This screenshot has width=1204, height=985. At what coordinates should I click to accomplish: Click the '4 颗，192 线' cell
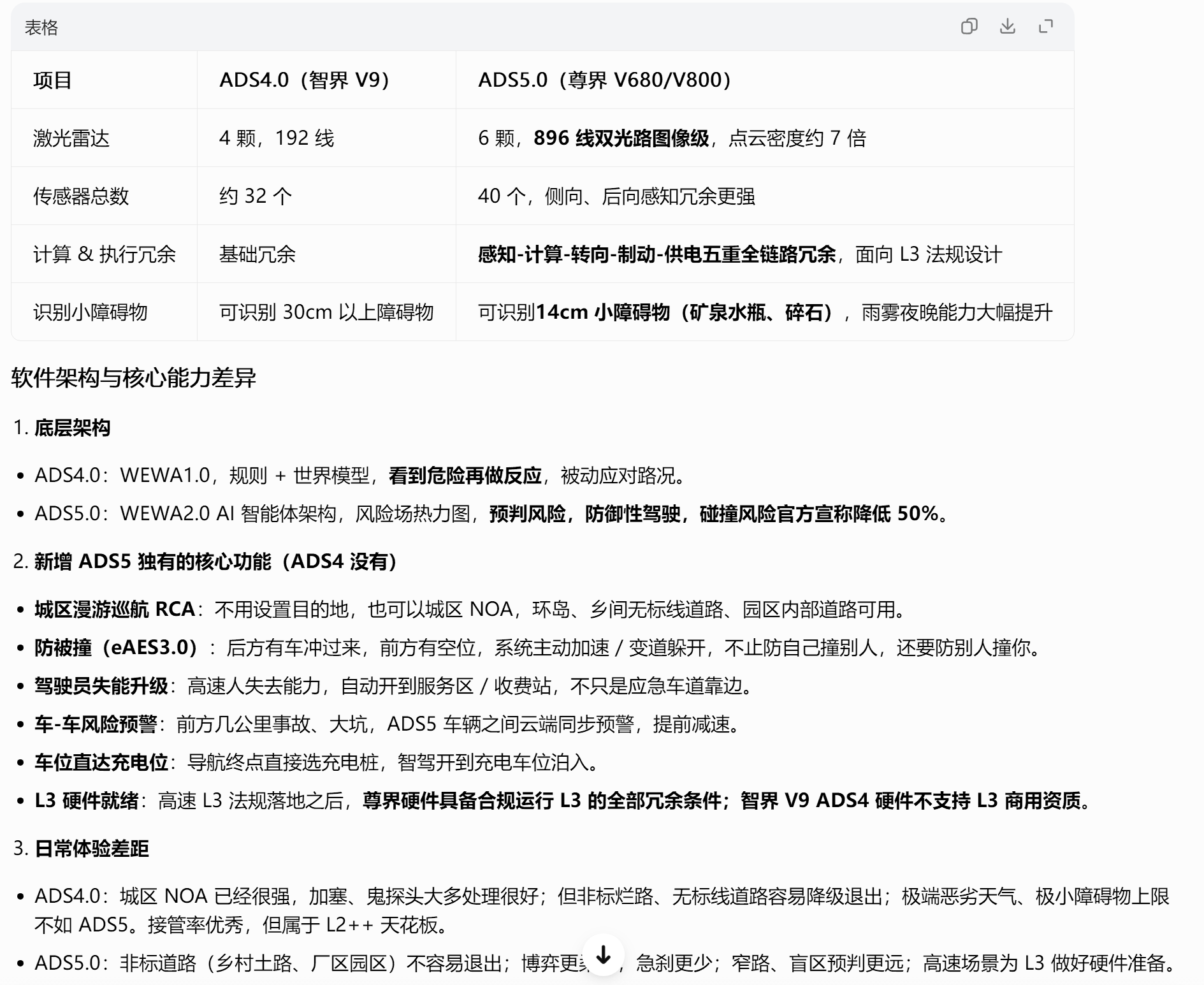(277, 138)
